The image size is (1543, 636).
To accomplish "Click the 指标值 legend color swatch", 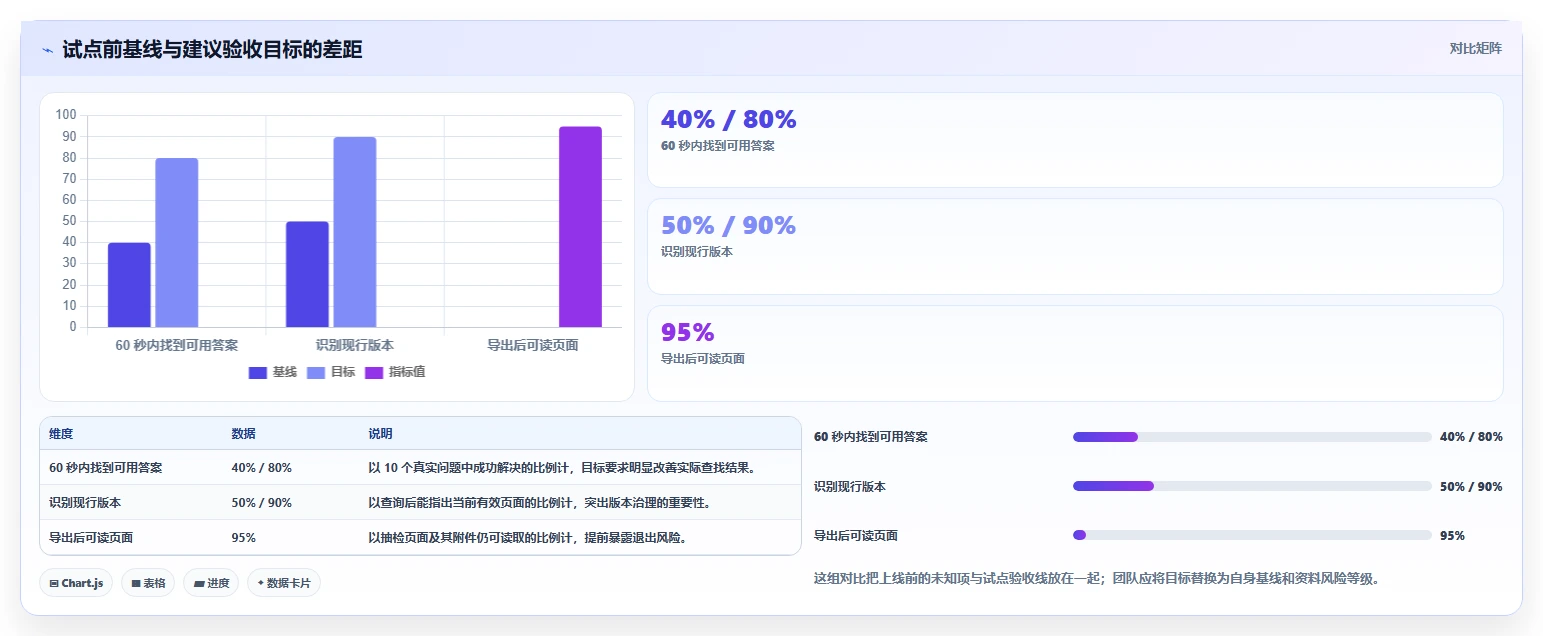I will pos(374,372).
